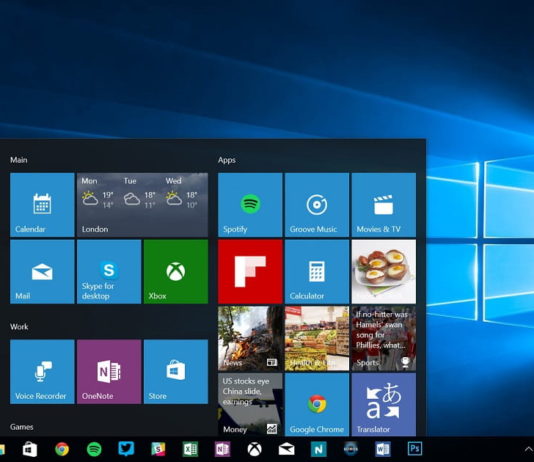Open OneNote from the taskbar
Image resolution: width=534 pixels, height=462 pixels.
pos(222,449)
